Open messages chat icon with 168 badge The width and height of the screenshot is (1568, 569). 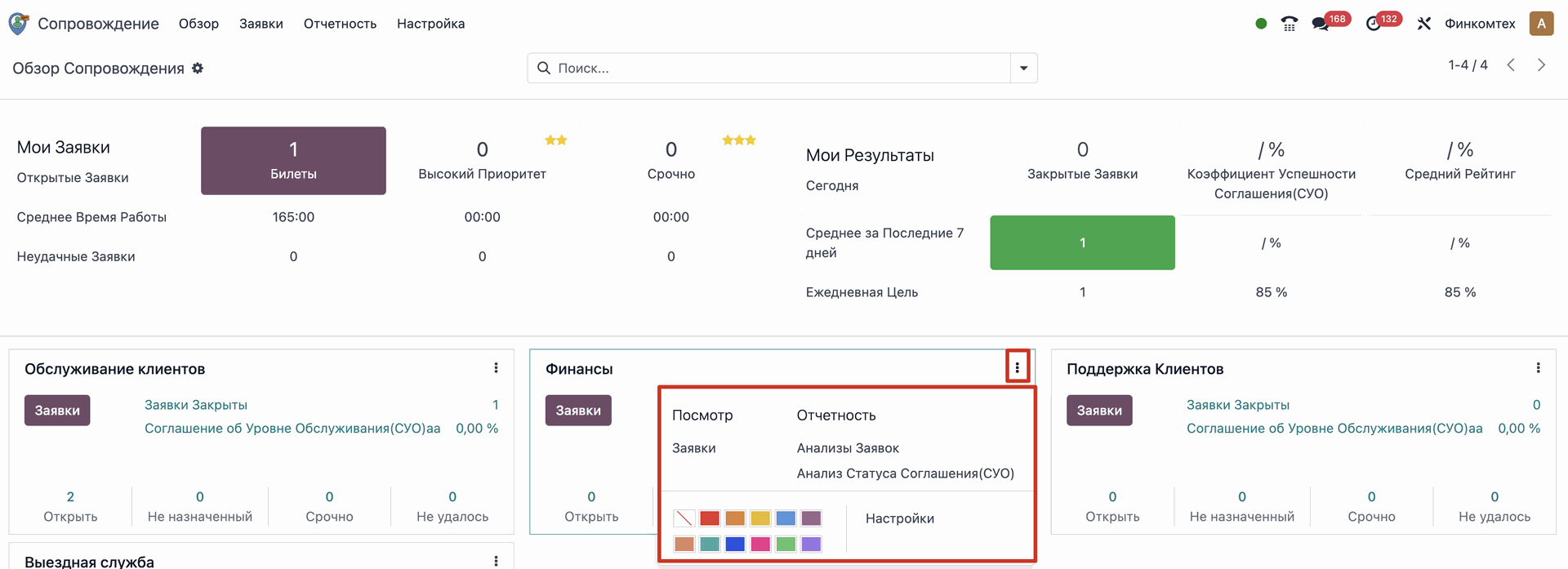tap(1321, 24)
